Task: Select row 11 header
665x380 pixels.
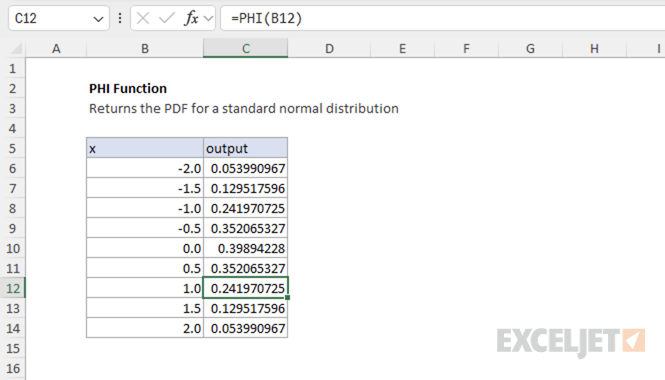Action: click(x=13, y=268)
